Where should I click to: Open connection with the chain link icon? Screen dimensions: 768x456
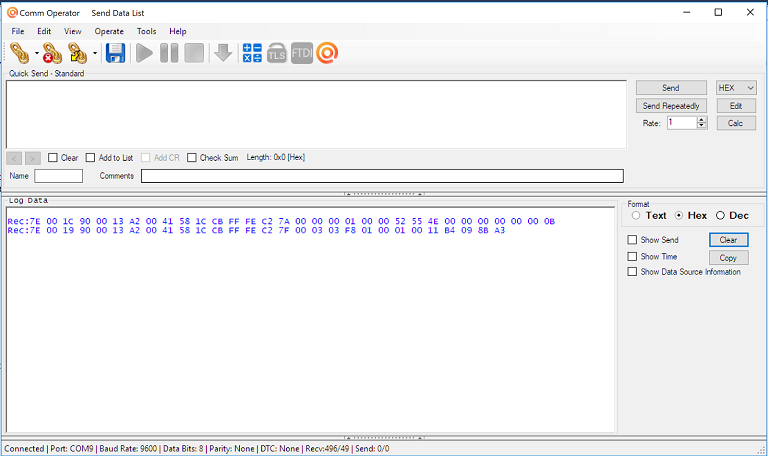[x=20, y=53]
